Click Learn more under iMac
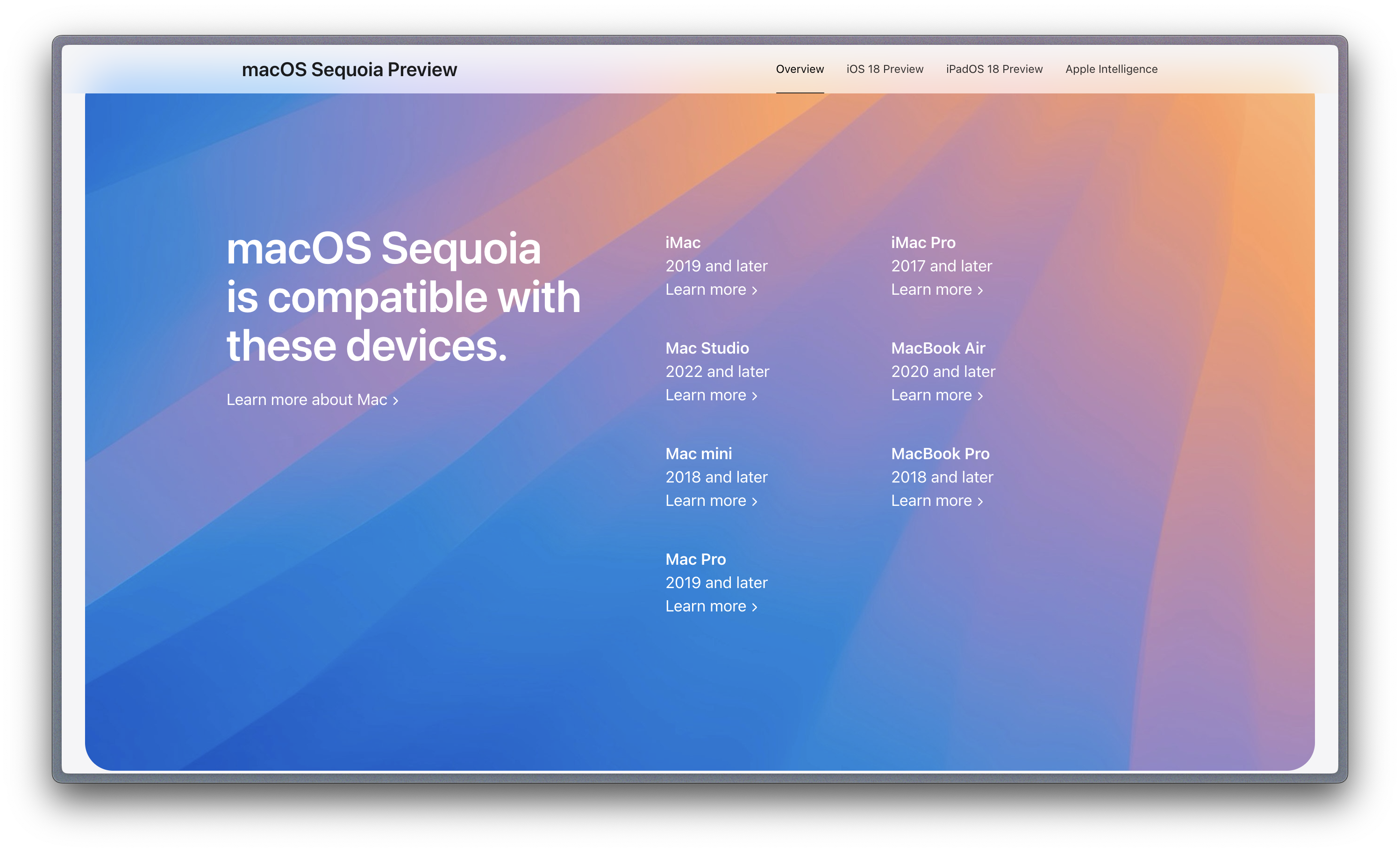The width and height of the screenshot is (1400, 852). [x=706, y=290]
